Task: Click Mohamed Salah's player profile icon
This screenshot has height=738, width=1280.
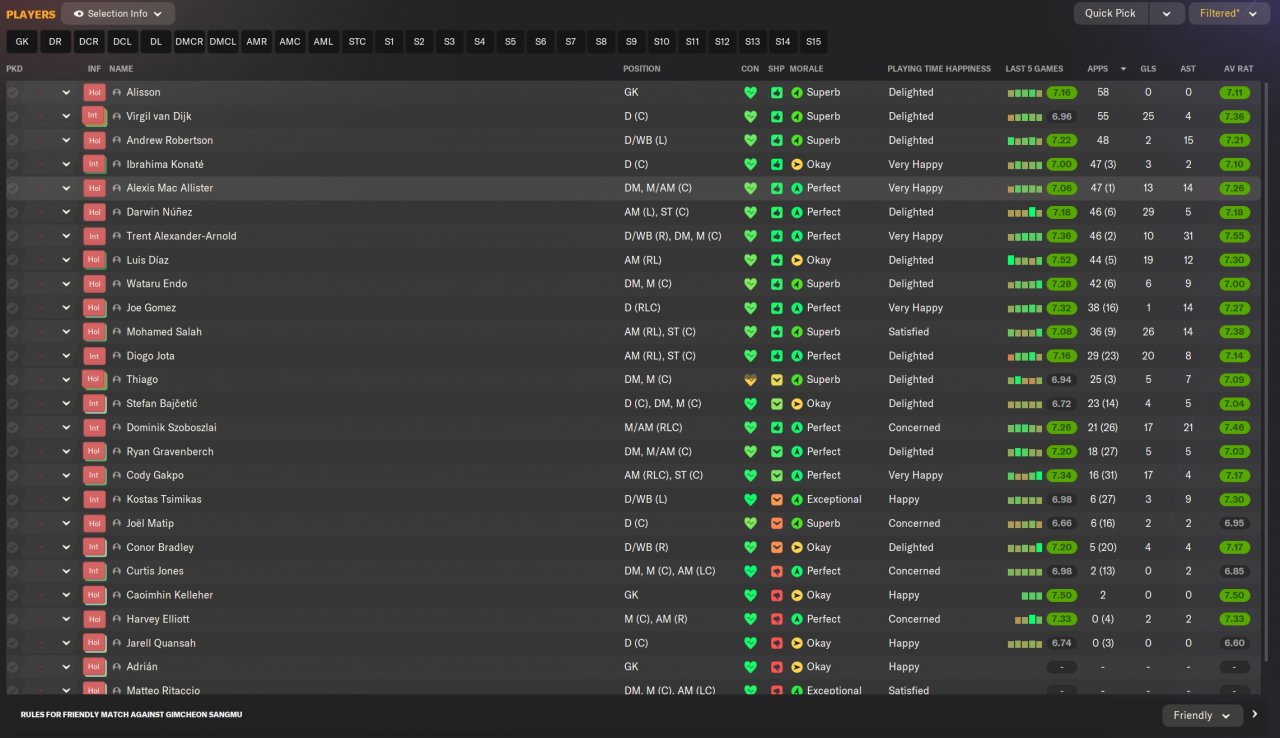Action: click(x=117, y=332)
